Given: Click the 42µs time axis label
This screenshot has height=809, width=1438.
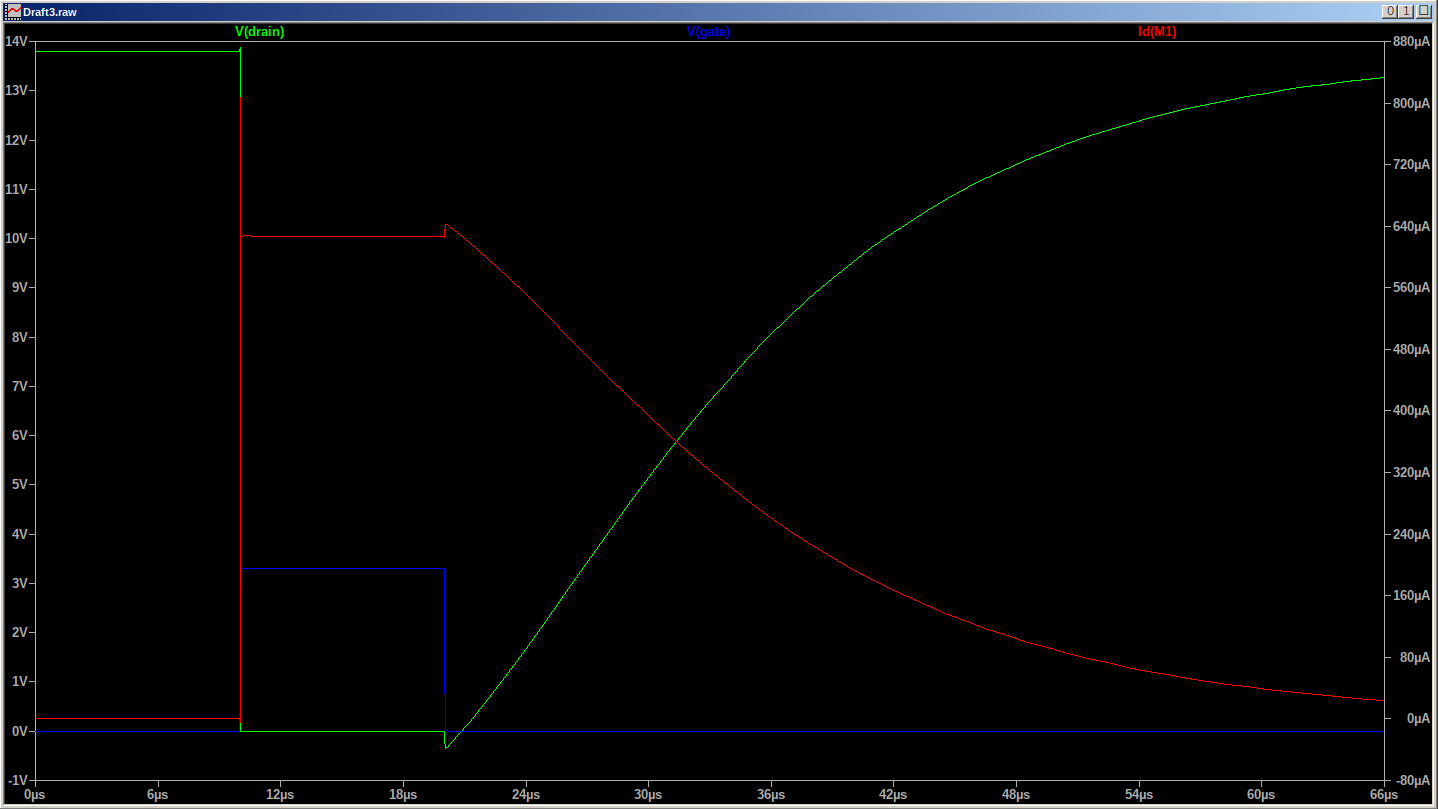Looking at the screenshot, I should (893, 795).
